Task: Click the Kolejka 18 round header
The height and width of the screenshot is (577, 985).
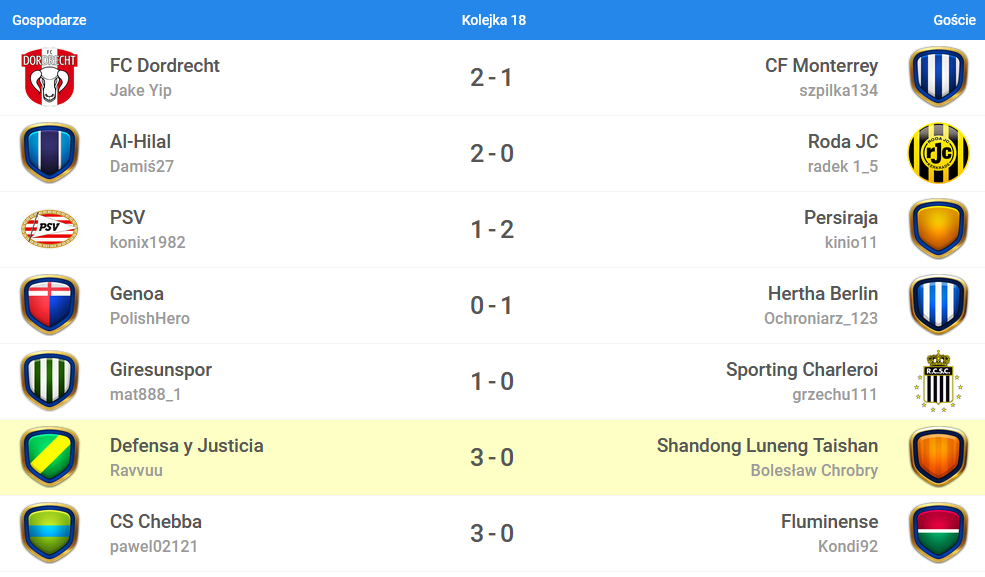Action: click(493, 20)
